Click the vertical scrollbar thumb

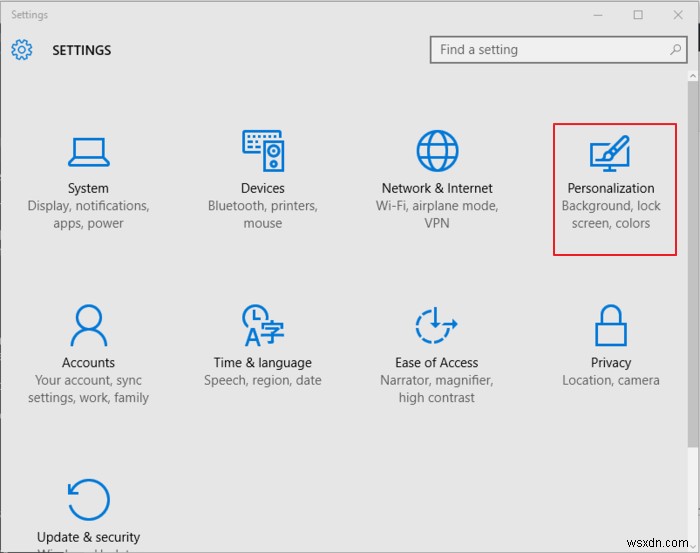tap(692, 263)
